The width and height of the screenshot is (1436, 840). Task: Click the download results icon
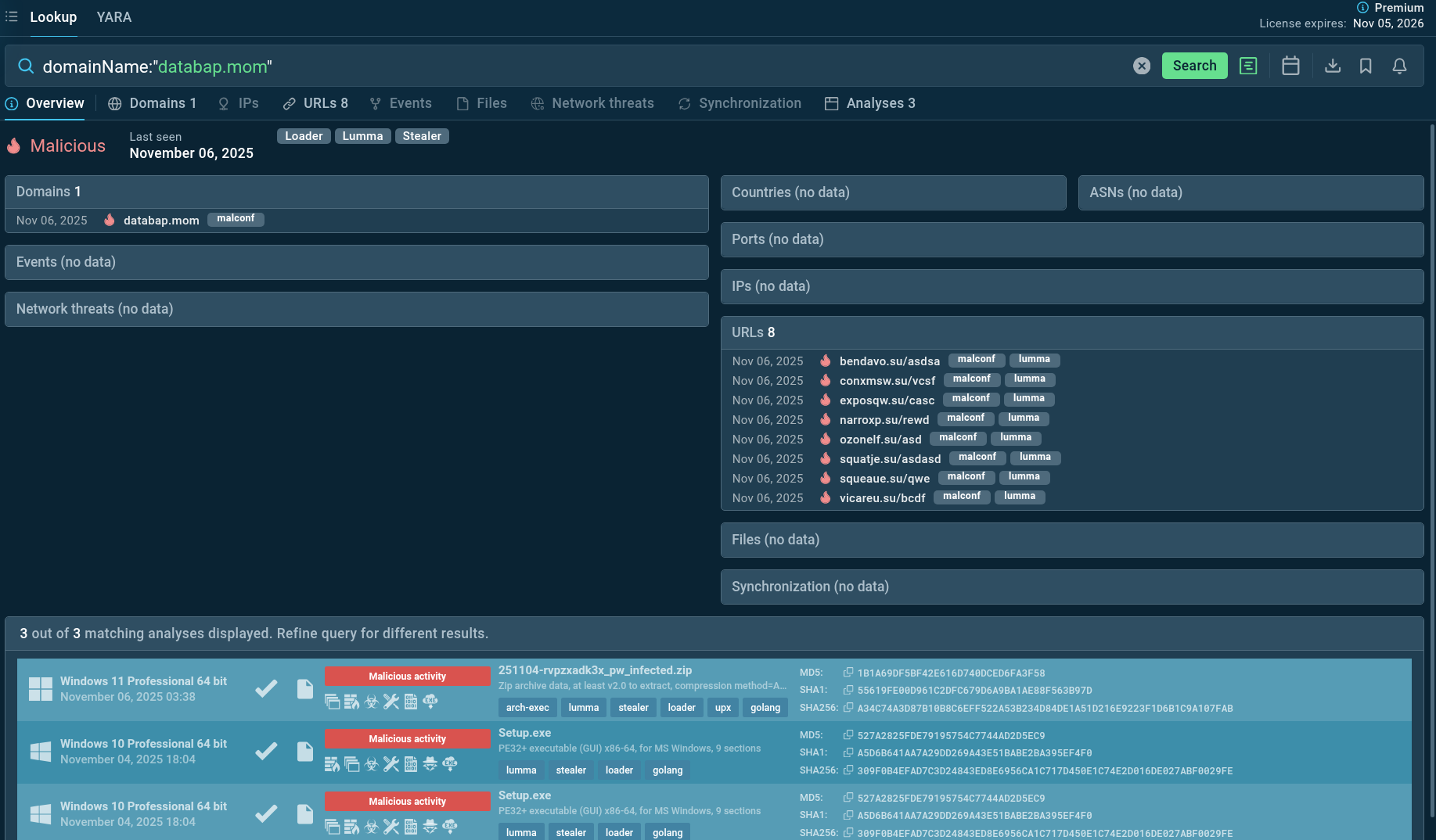pos(1333,66)
